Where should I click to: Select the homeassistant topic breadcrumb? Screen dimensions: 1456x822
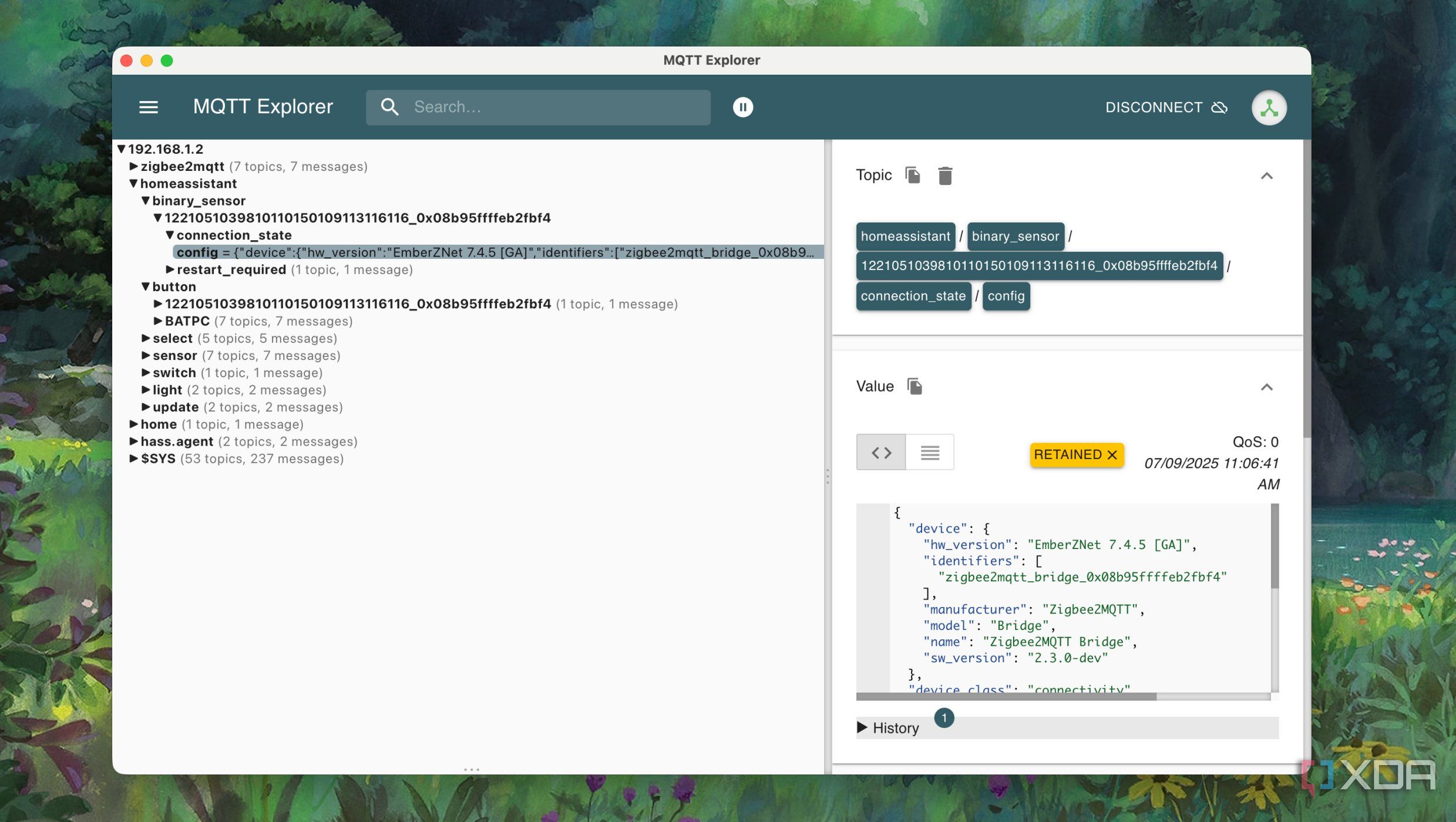(x=905, y=236)
